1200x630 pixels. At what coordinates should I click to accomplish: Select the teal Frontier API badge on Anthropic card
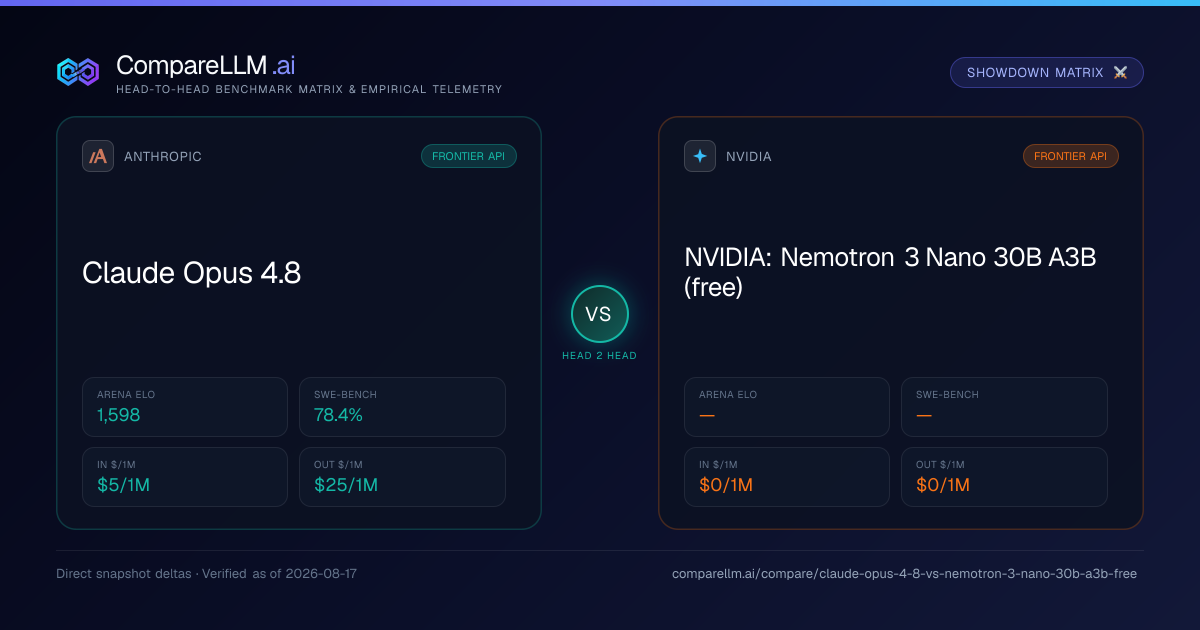[469, 156]
